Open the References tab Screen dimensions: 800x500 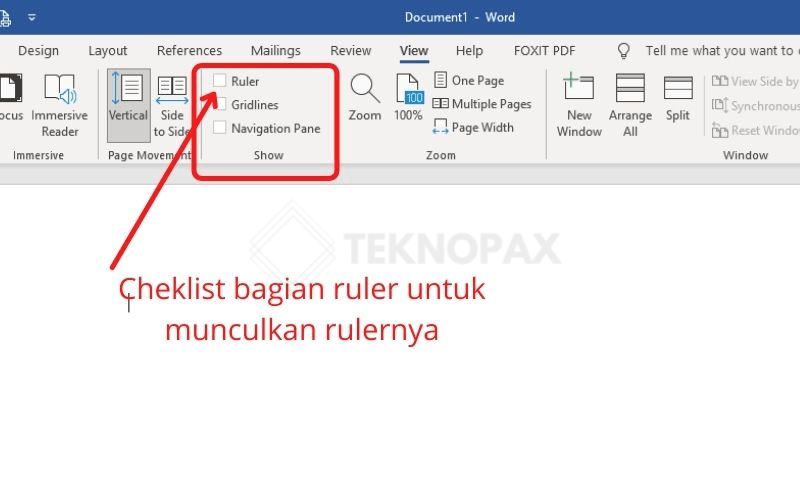coord(189,51)
